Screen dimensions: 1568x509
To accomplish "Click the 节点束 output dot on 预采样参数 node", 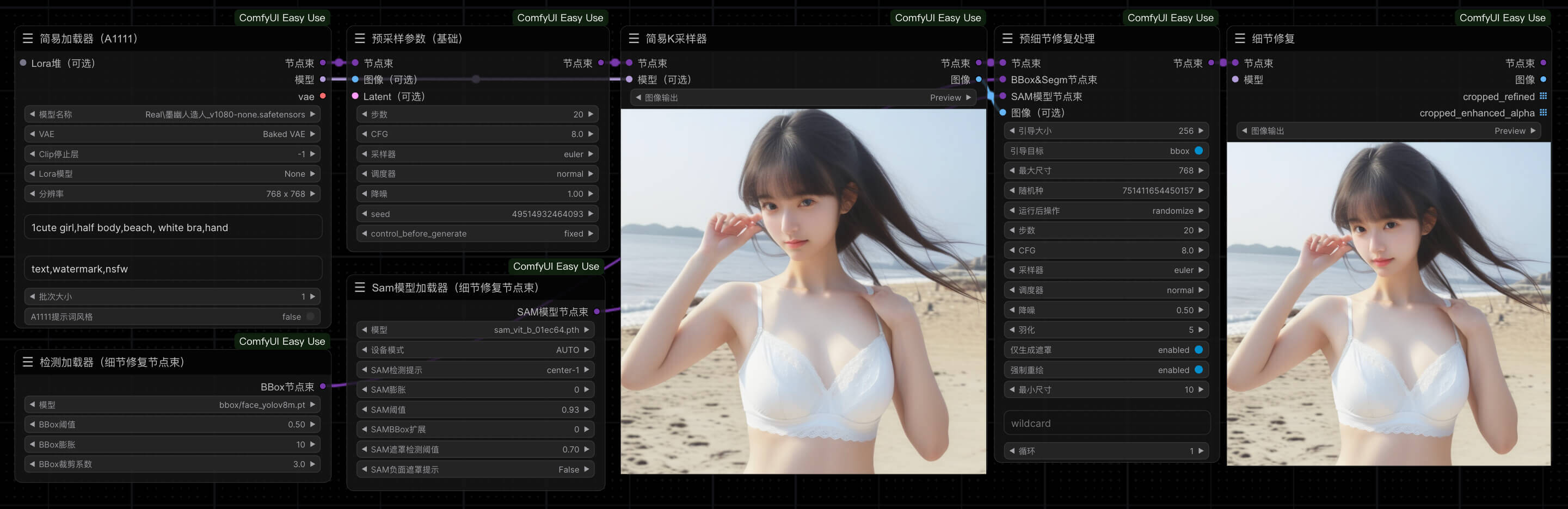I will pos(601,63).
